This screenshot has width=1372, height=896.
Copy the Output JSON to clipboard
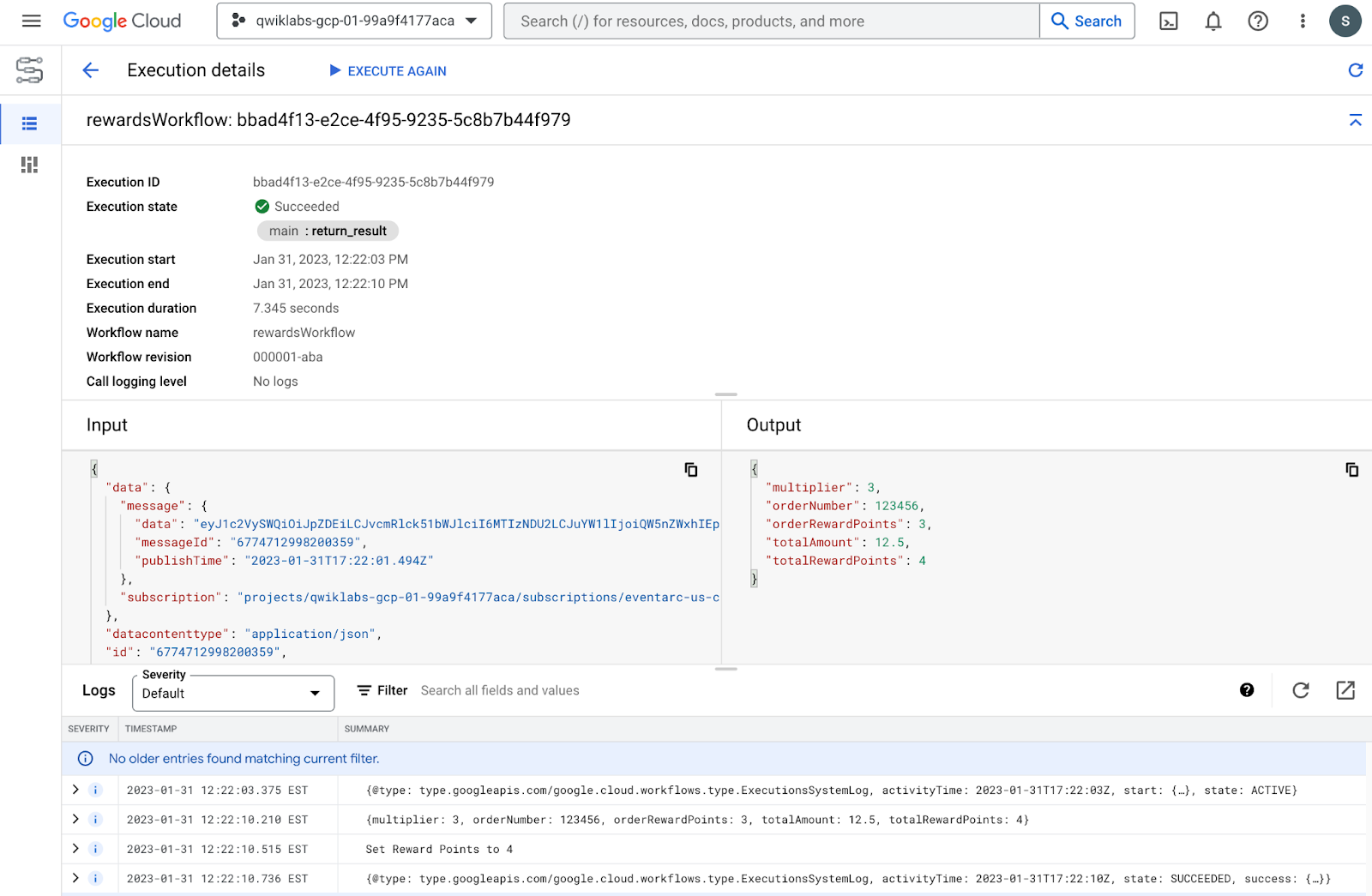point(1351,470)
